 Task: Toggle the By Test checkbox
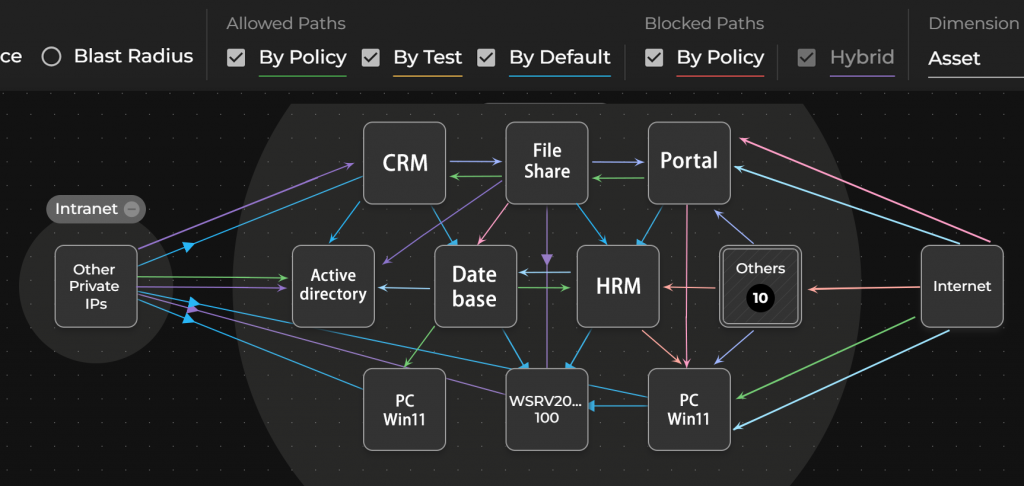click(x=371, y=58)
